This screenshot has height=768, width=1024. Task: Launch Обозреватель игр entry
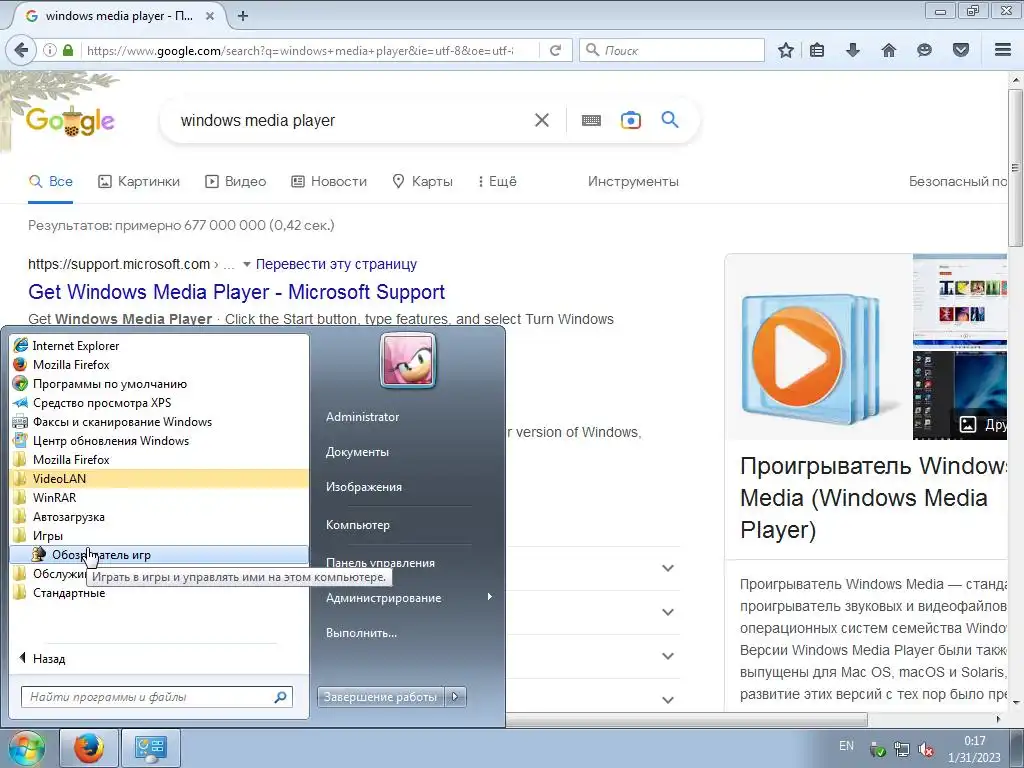point(159,554)
